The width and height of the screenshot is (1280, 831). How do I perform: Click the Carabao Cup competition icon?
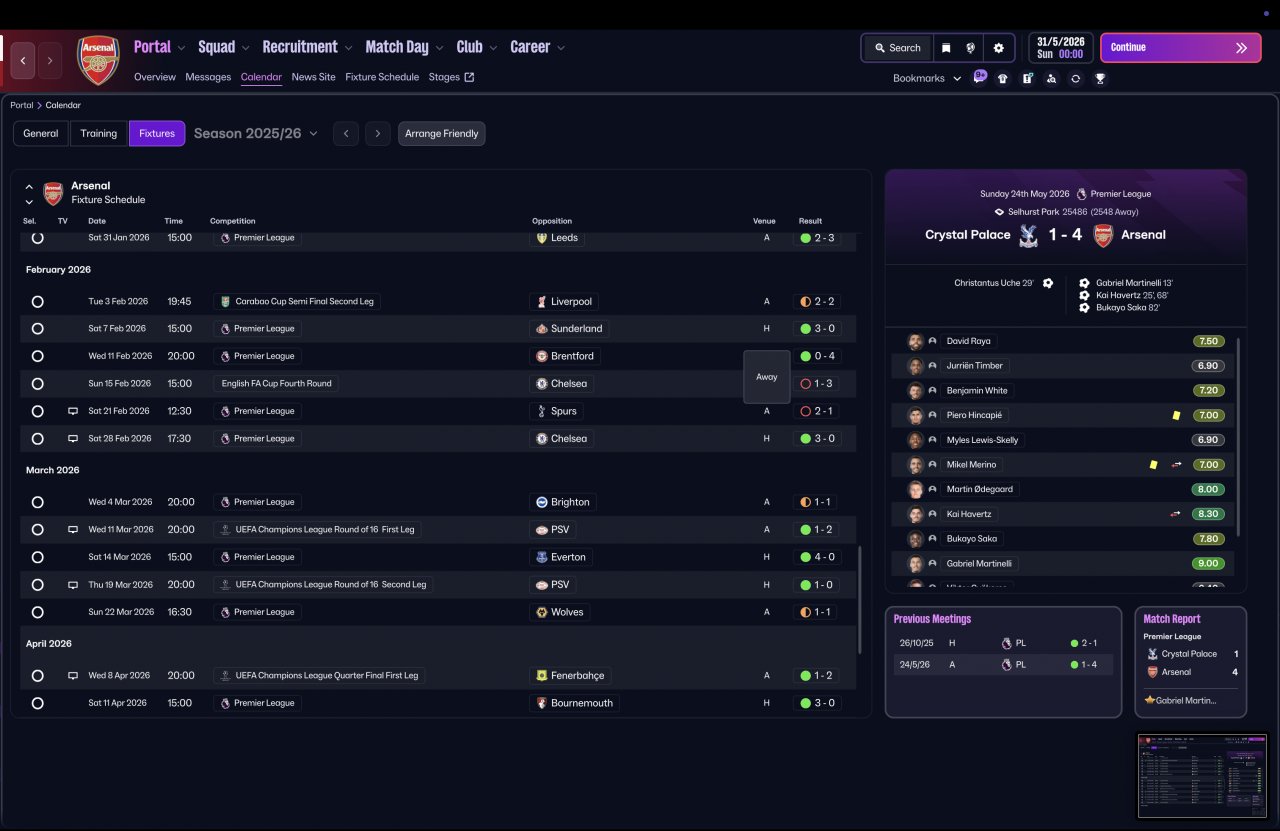(x=225, y=301)
